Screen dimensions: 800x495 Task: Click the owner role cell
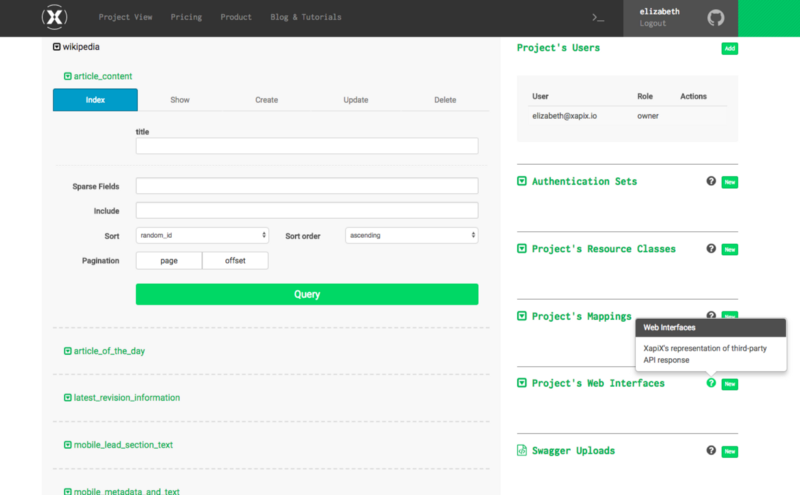pos(647,116)
